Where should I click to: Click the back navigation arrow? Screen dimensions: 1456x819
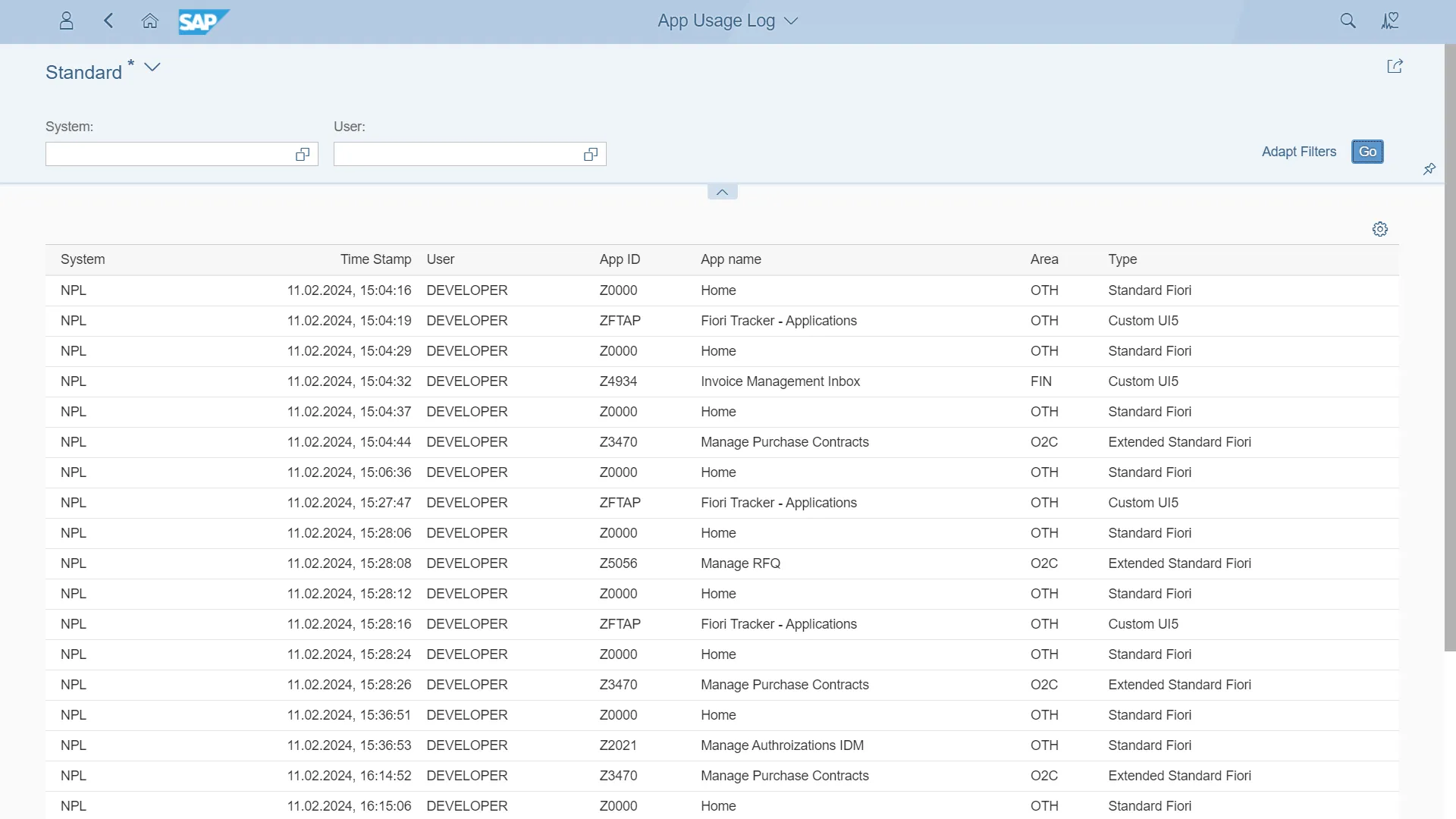[x=108, y=20]
